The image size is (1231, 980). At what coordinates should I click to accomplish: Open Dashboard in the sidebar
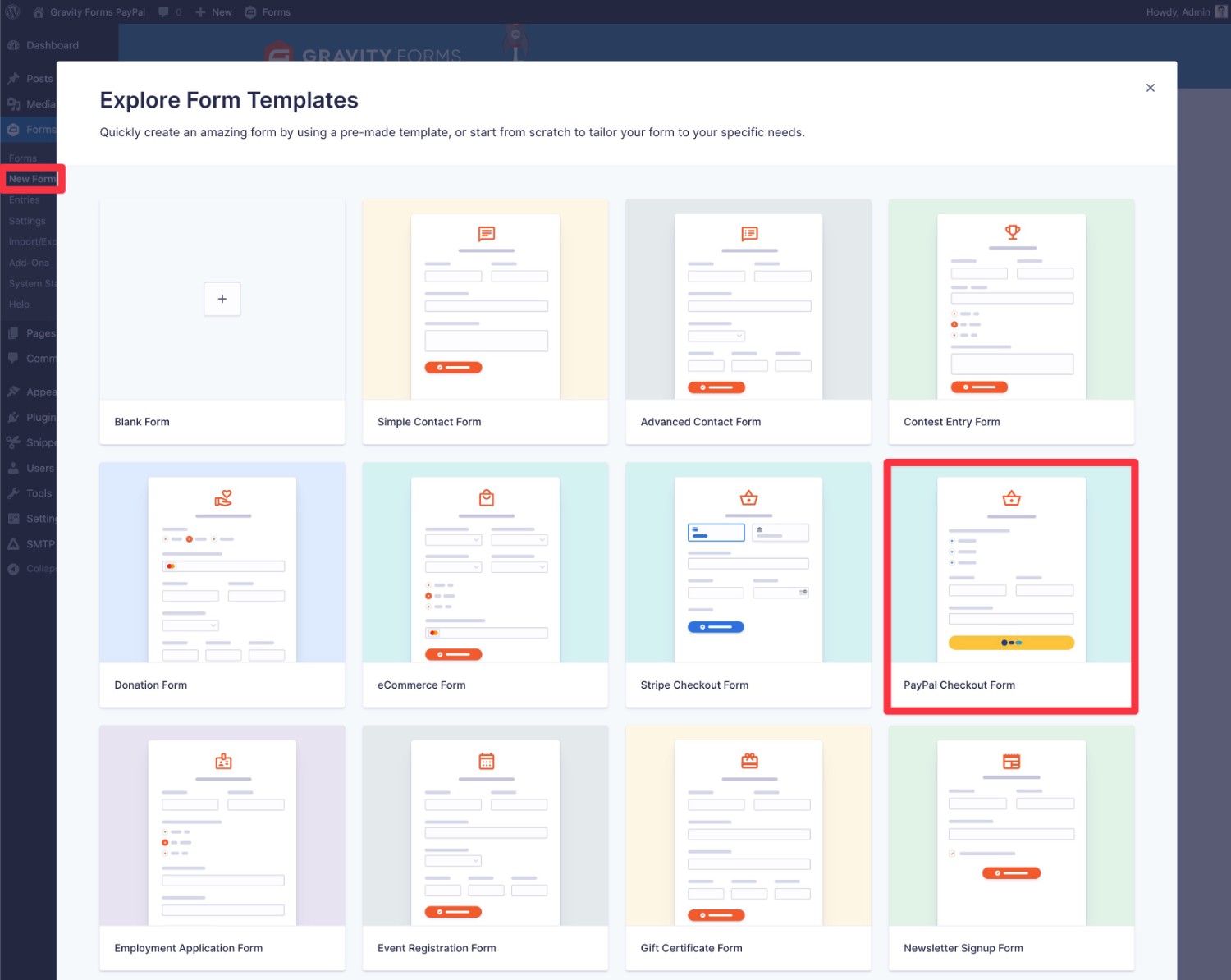52,45
